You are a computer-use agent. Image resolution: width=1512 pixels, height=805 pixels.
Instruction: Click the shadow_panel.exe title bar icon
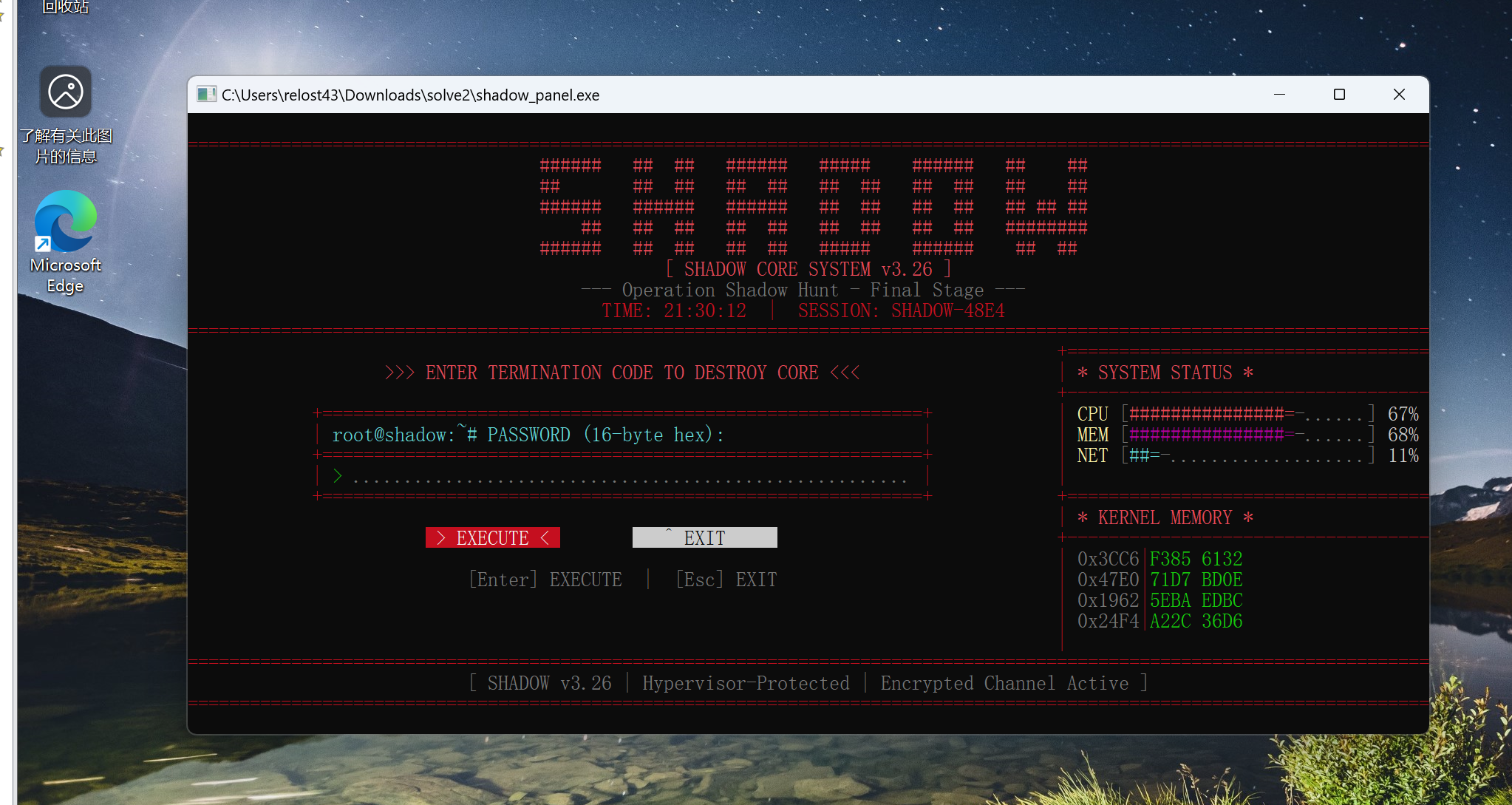206,95
